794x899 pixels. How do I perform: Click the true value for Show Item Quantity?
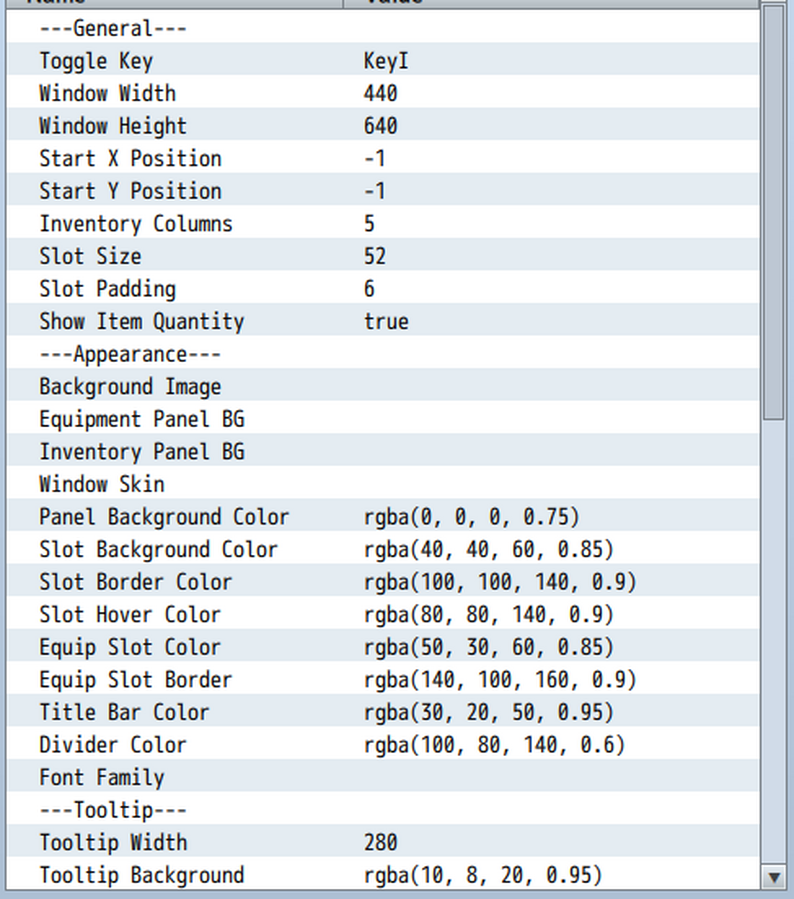(x=386, y=322)
